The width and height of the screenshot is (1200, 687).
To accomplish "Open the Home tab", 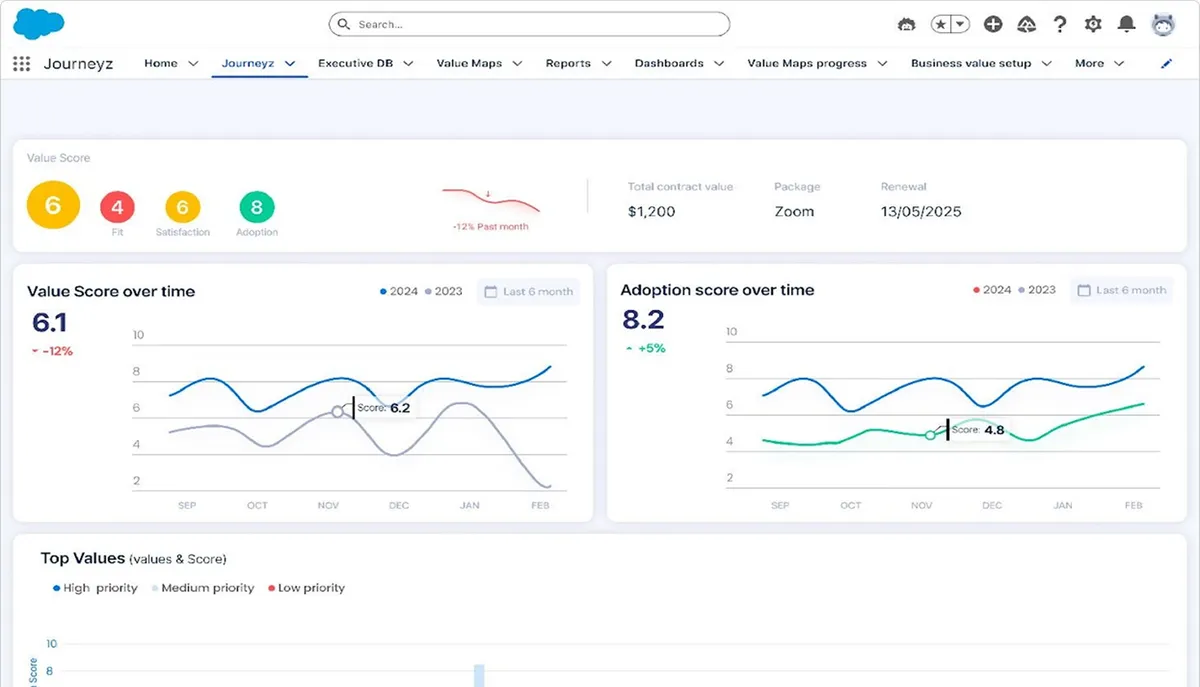I will point(161,63).
